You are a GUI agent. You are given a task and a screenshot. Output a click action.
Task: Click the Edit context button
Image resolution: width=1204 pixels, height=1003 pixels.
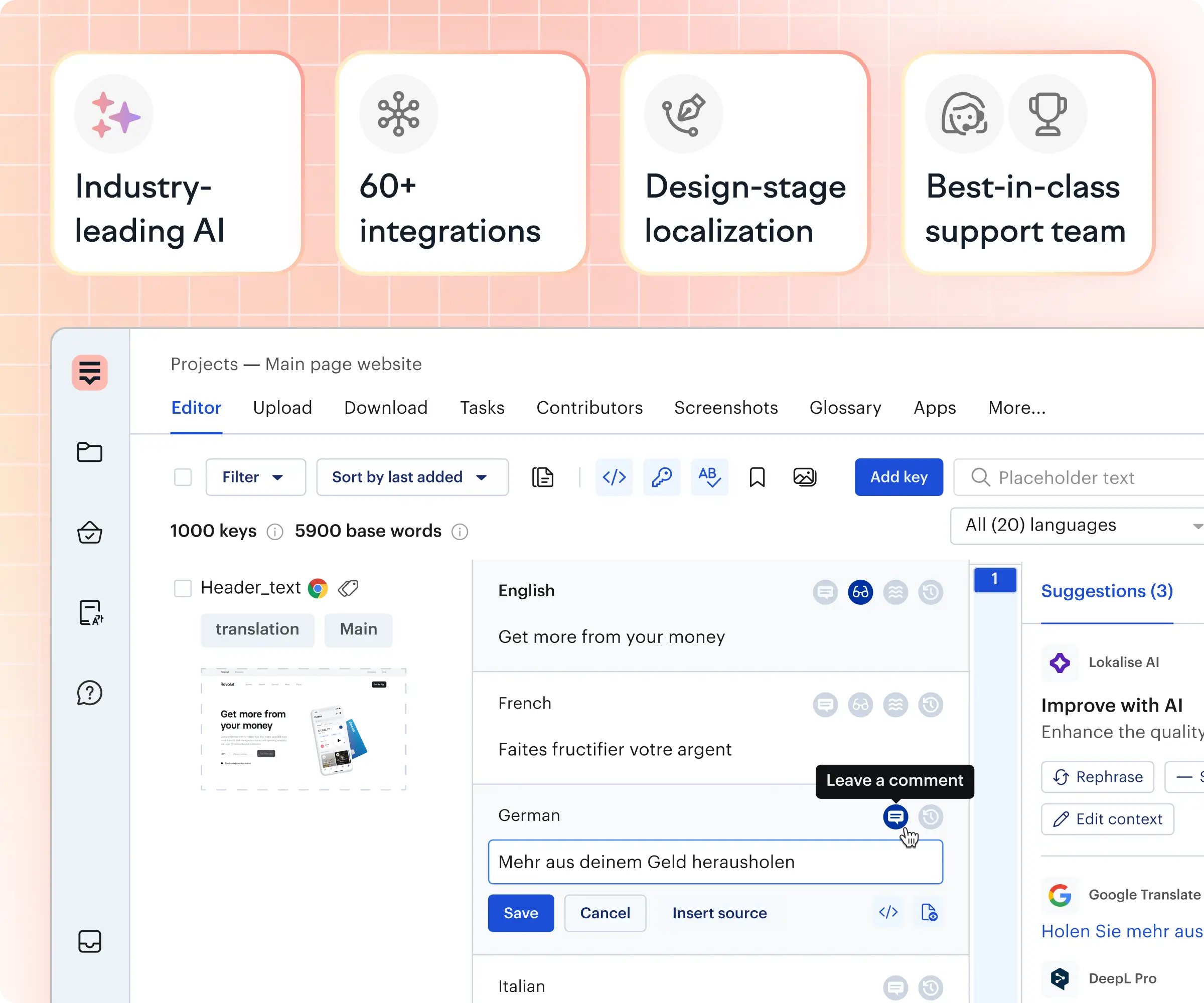1108,819
